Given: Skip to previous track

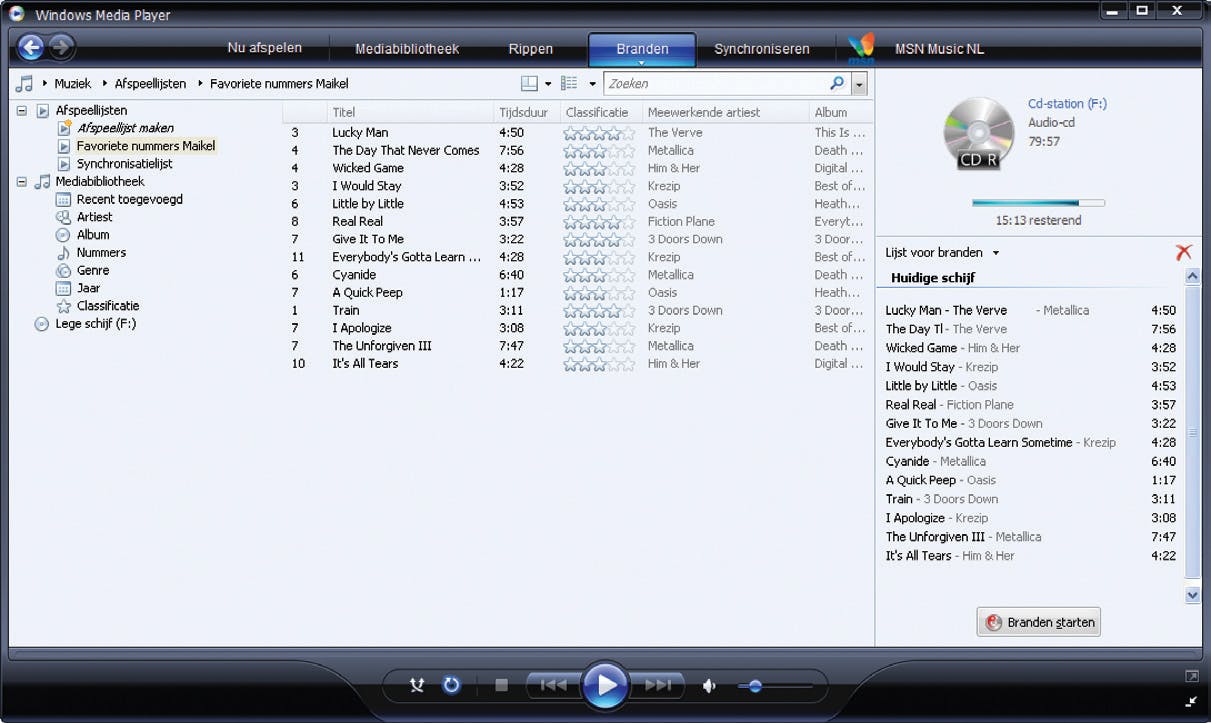Looking at the screenshot, I should point(554,686).
